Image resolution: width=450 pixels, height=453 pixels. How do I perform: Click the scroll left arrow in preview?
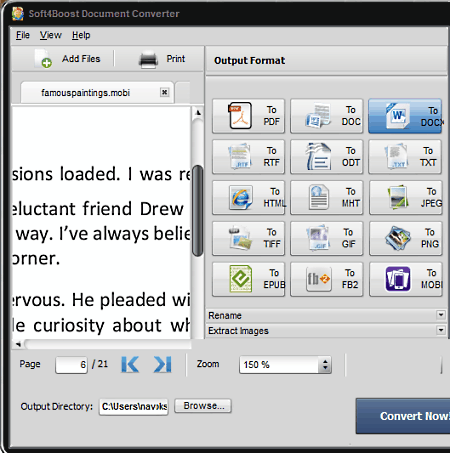point(18,344)
